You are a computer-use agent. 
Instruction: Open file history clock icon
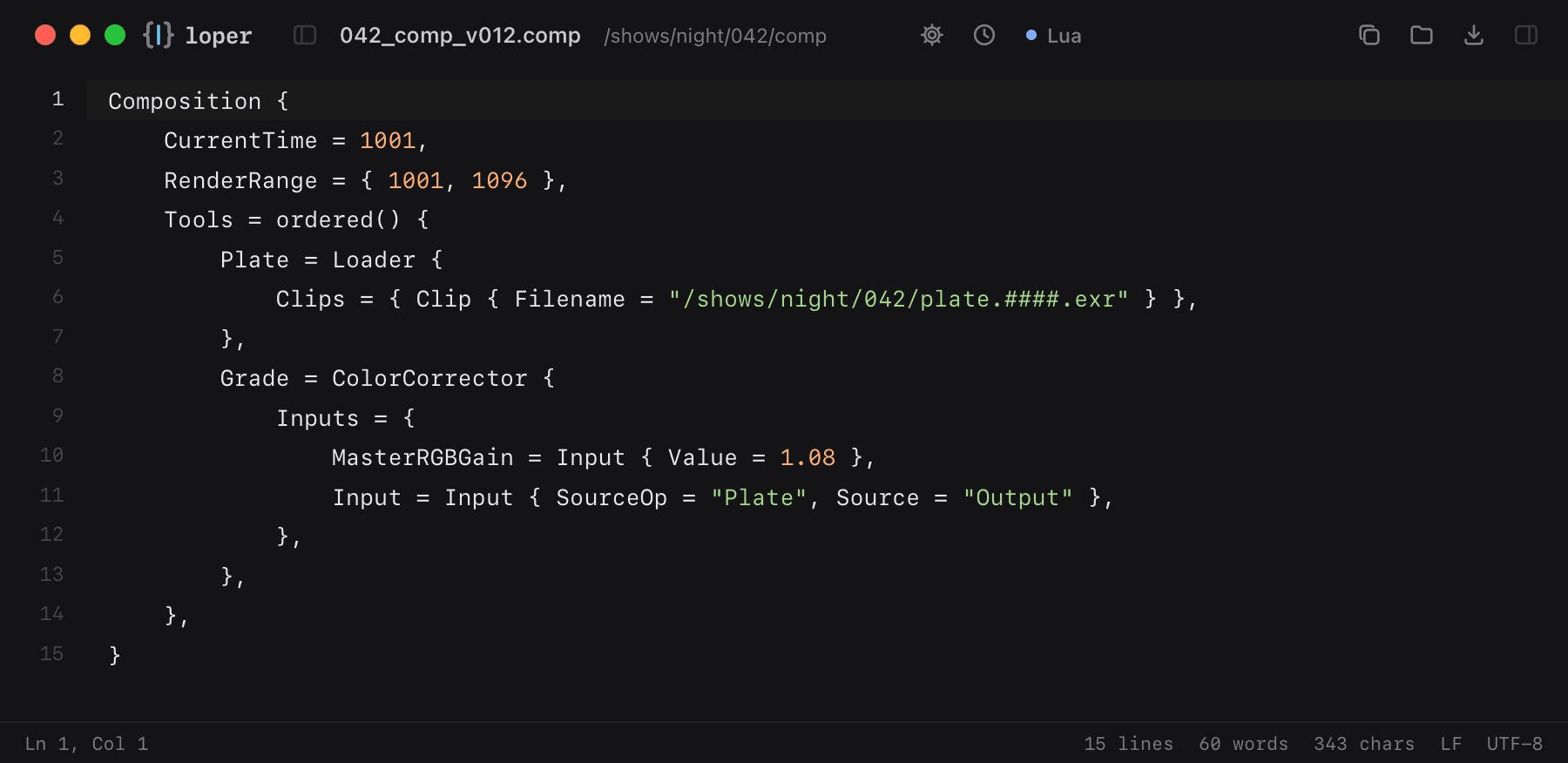tap(984, 35)
